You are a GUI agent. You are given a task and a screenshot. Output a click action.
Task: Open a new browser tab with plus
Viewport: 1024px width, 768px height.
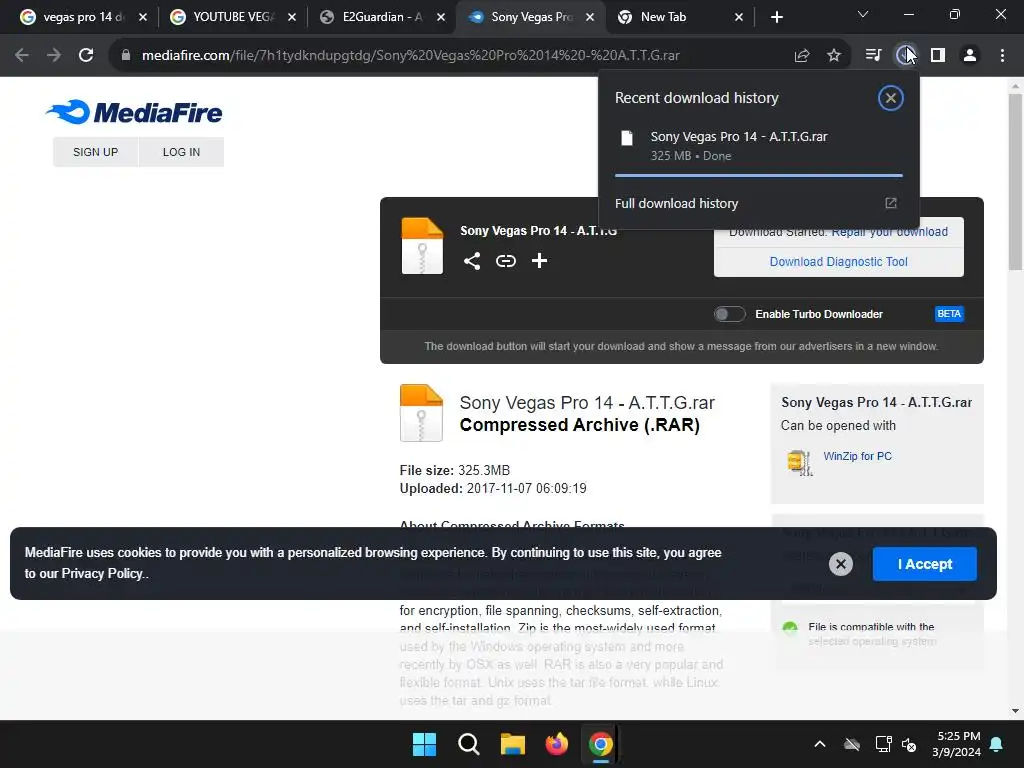(776, 18)
